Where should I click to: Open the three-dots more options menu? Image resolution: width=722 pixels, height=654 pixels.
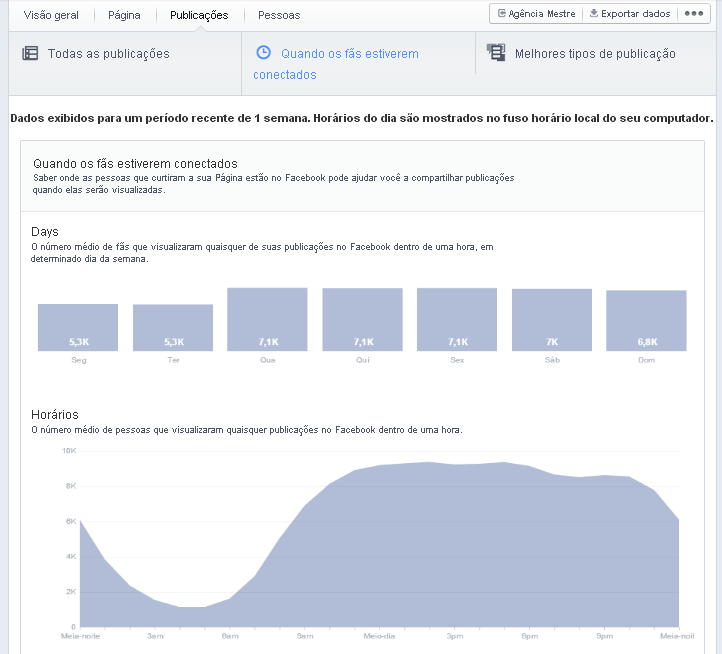693,14
